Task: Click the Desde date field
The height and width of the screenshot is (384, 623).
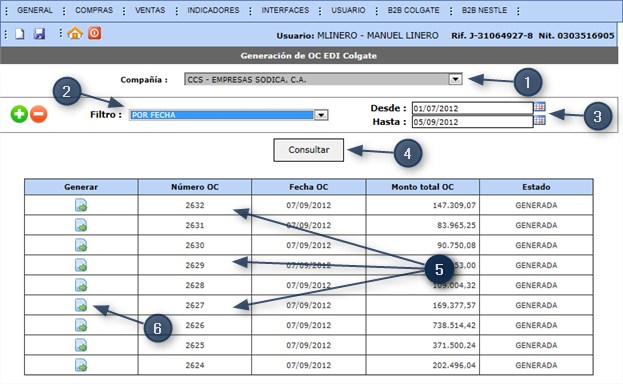Action: coord(472,108)
